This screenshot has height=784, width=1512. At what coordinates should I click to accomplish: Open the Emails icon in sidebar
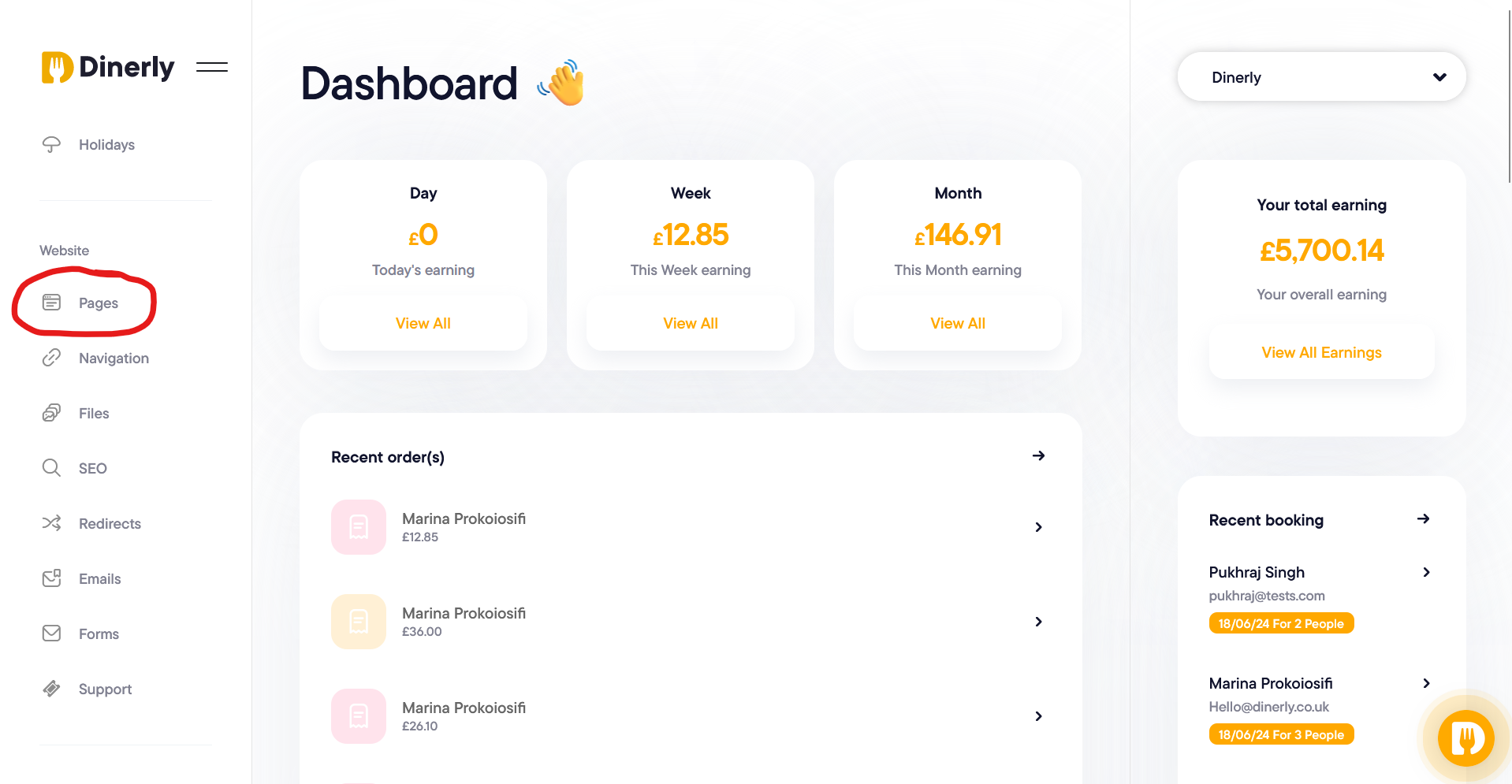coord(51,578)
